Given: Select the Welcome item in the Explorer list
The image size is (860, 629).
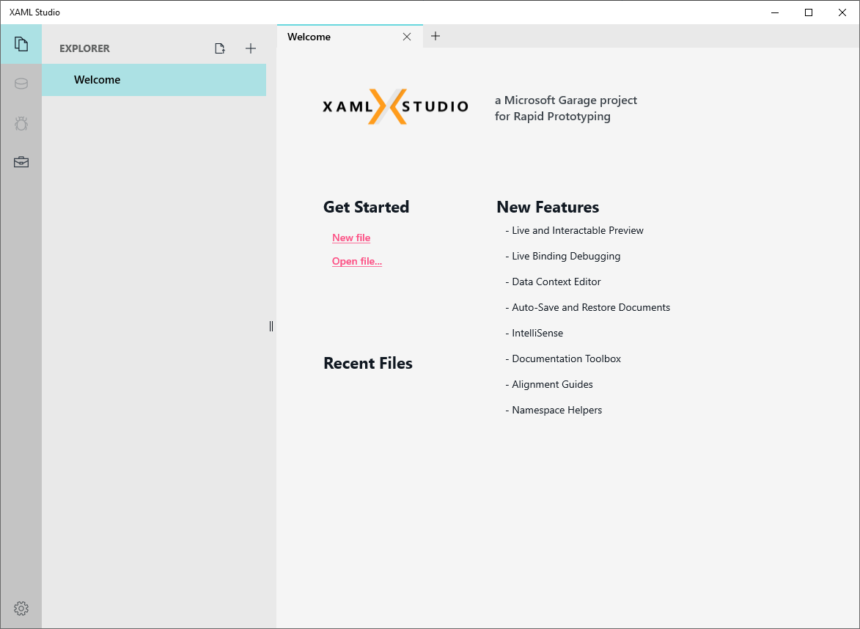Looking at the screenshot, I should (x=95, y=79).
